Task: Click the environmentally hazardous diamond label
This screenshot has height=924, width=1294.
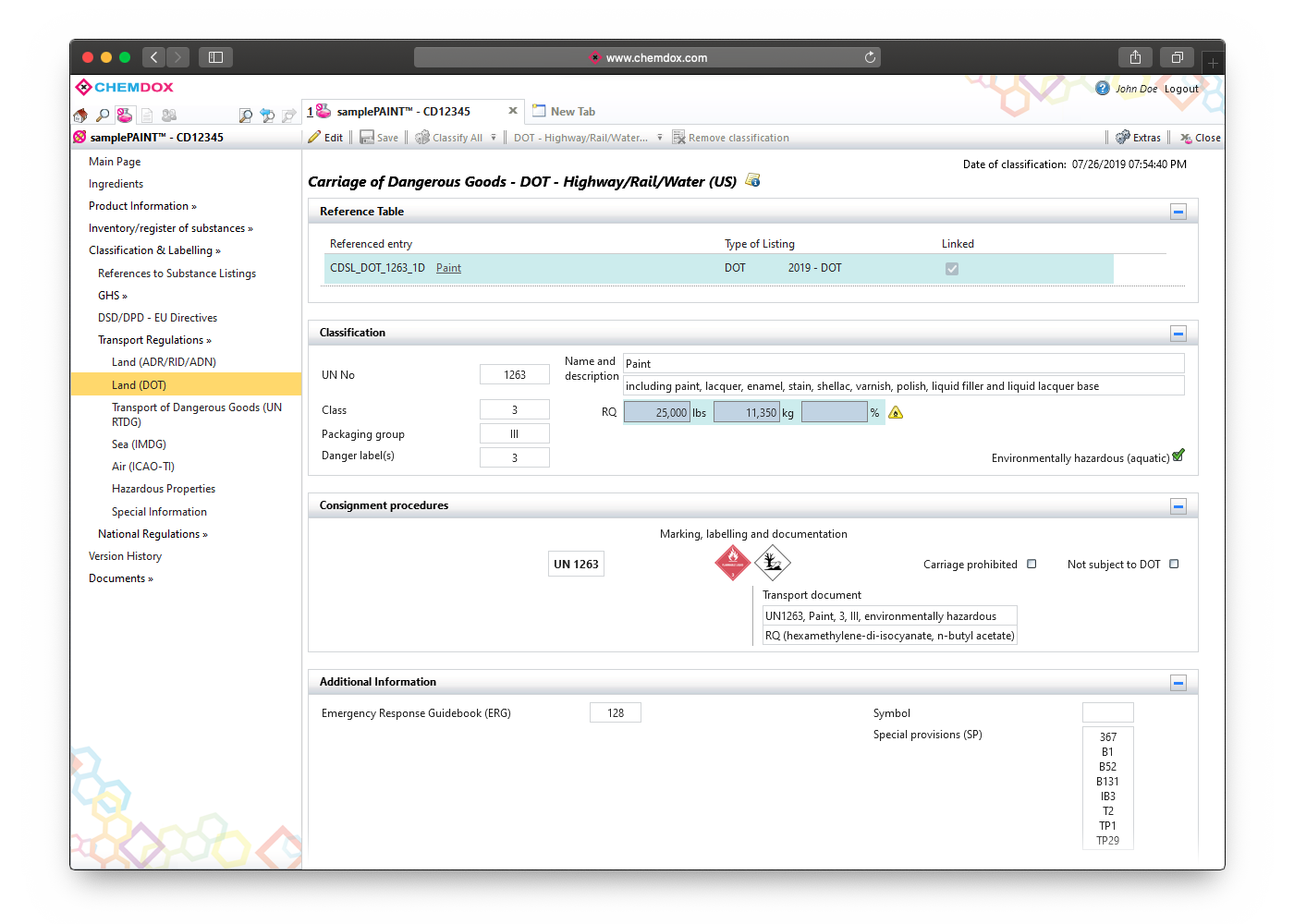Action: pos(772,562)
